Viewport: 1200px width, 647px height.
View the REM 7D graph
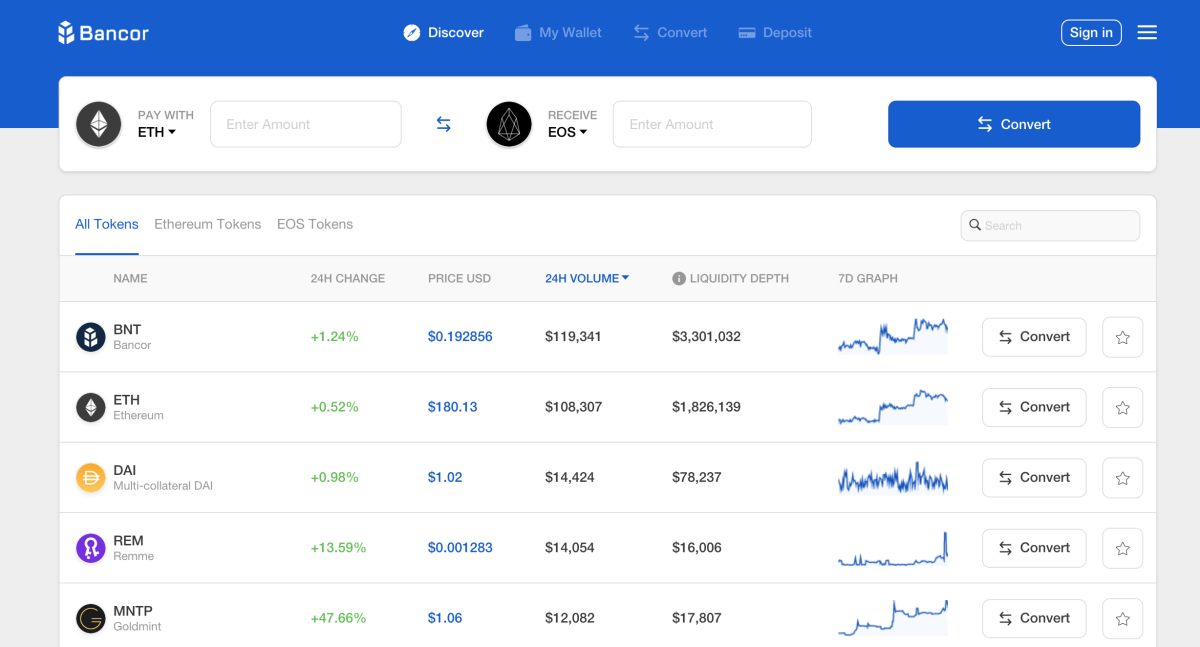(x=892, y=548)
